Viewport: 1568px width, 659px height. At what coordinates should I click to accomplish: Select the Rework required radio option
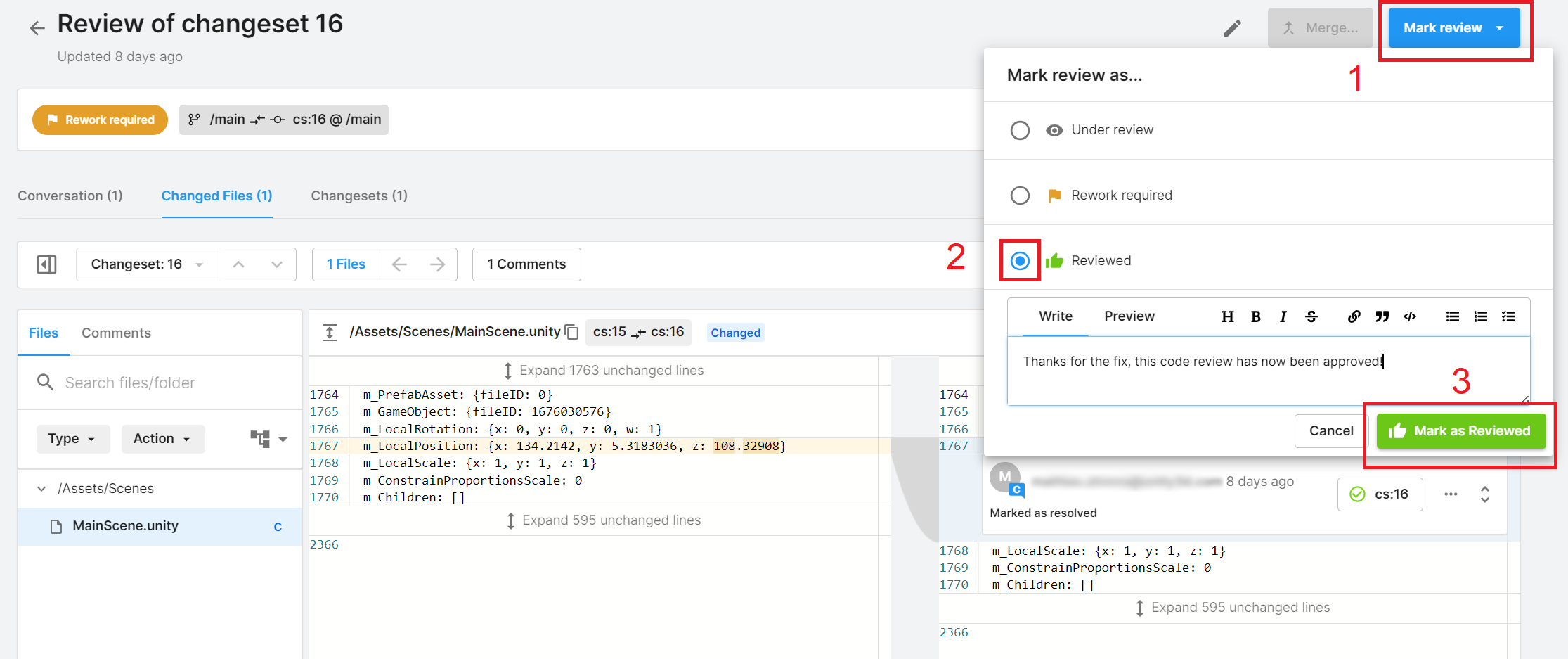click(1020, 196)
